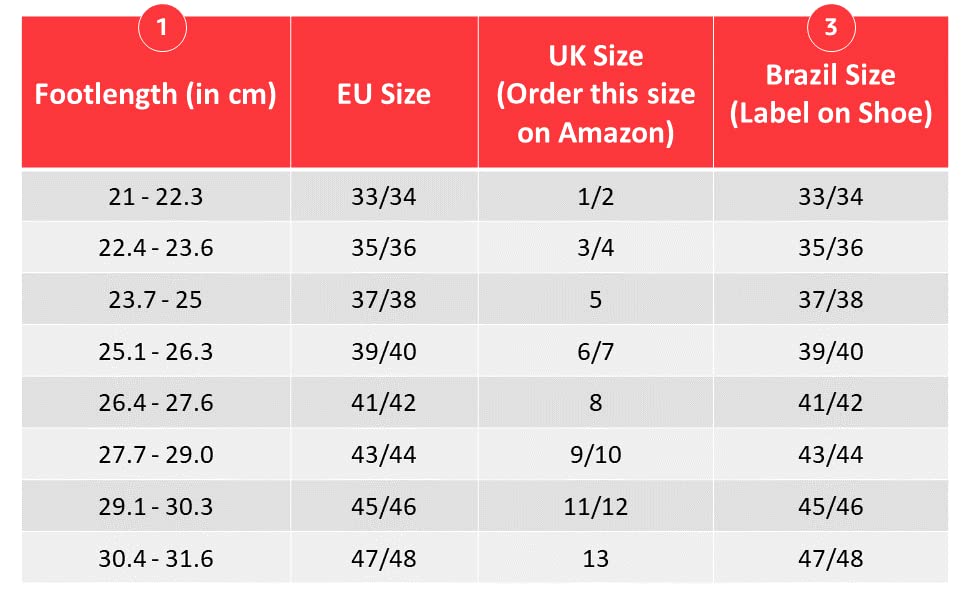This screenshot has width=970, height=600.
Task: Select UK size 11/12 cell
Action: point(595,507)
